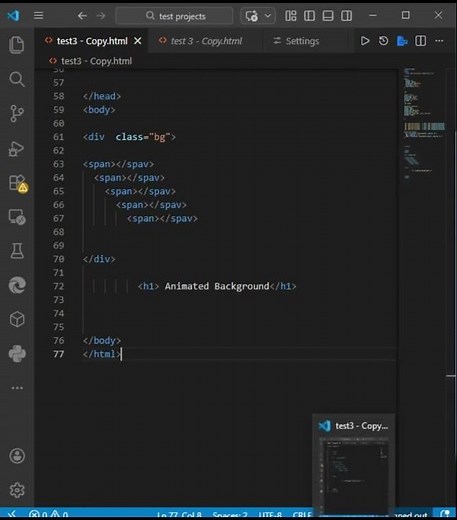The image size is (457, 520).
Task: Open Microsoft Edge Tools in activity bar
Action: coord(17,285)
